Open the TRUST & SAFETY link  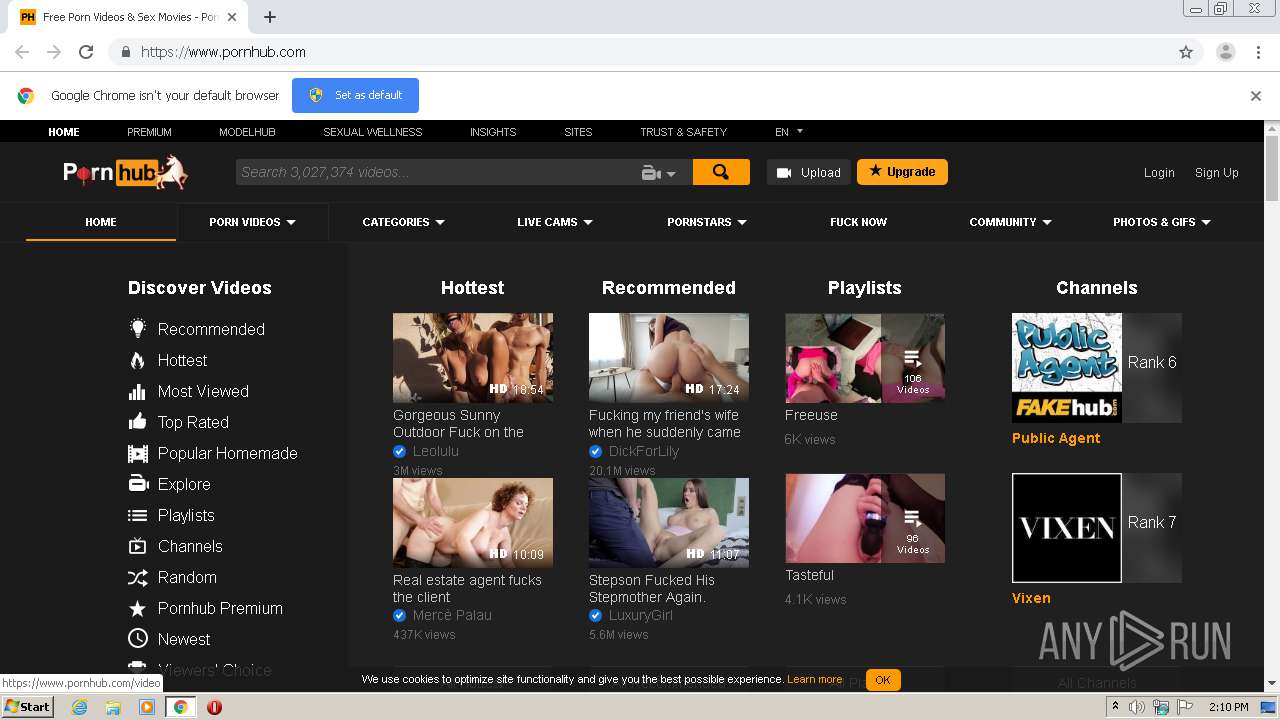pos(683,131)
